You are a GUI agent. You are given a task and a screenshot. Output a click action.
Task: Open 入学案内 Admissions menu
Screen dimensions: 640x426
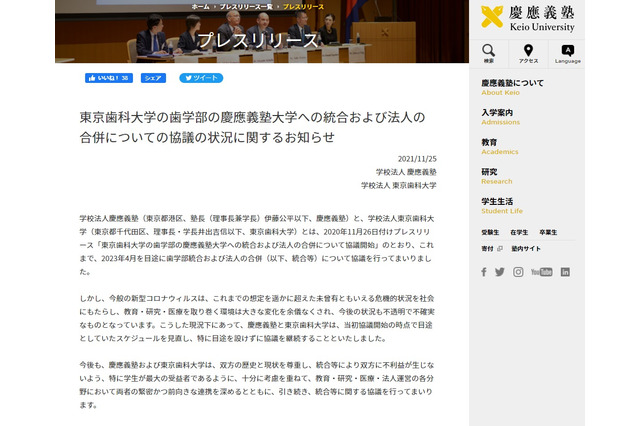500,117
